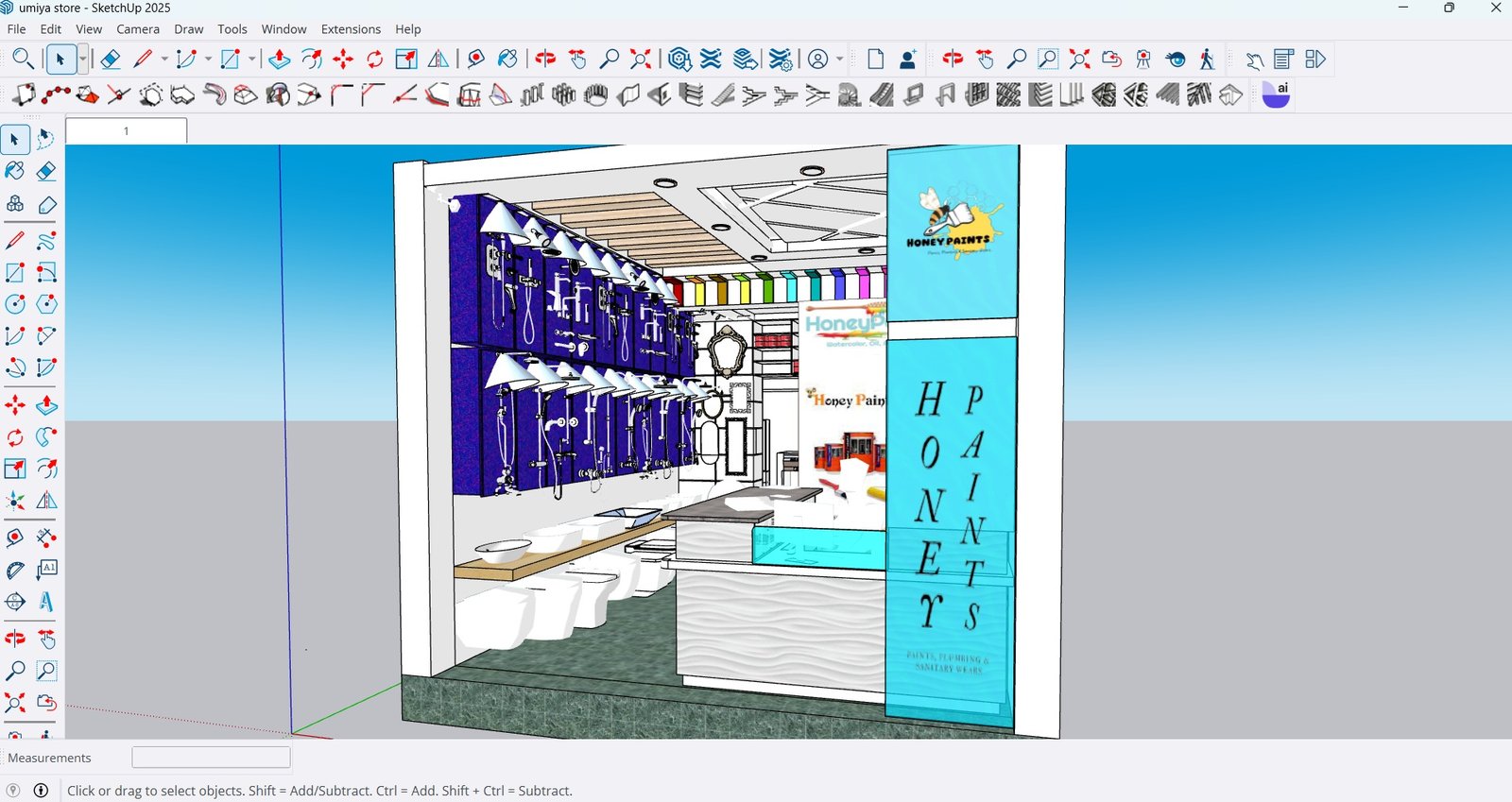Activate the 3D Text tool
Image resolution: width=1512 pixels, height=802 pixels.
[x=46, y=602]
